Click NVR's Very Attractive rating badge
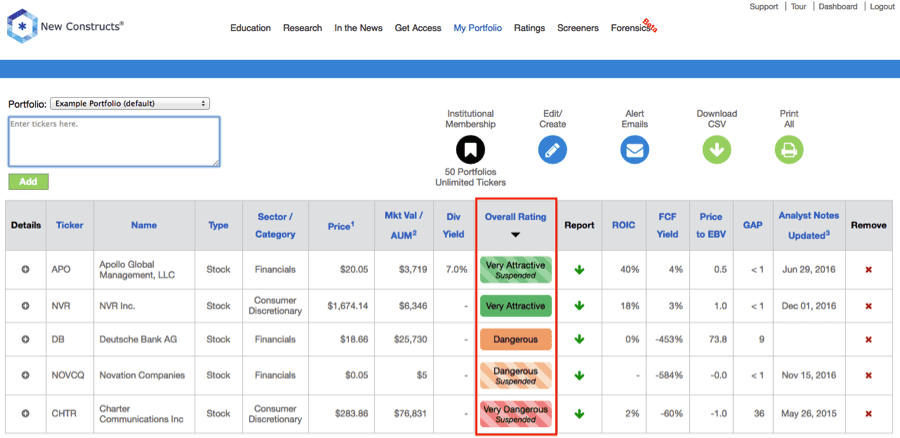Viewport: 900px width, 438px height. [x=515, y=306]
